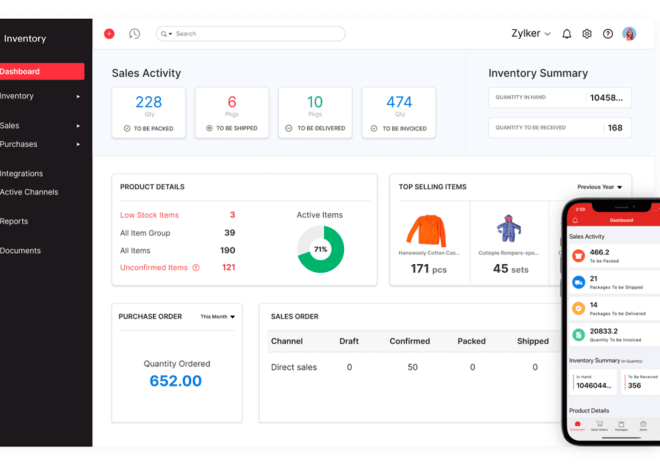This screenshot has height=470, width=660.
Task: Click the red plus quick-create icon
Action: [x=109, y=34]
